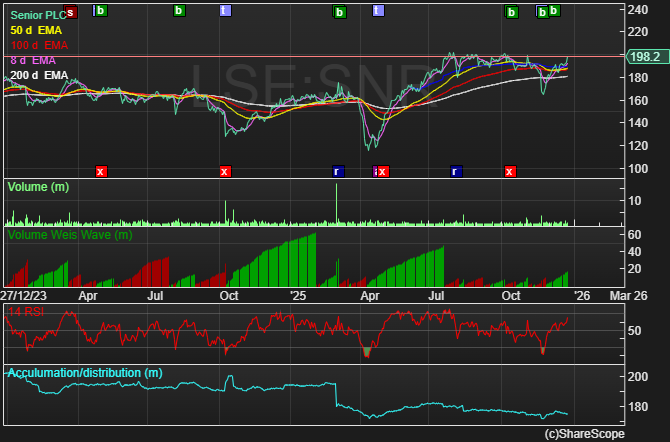
Task: Click the ShareScope copyright text
Action: point(584,433)
